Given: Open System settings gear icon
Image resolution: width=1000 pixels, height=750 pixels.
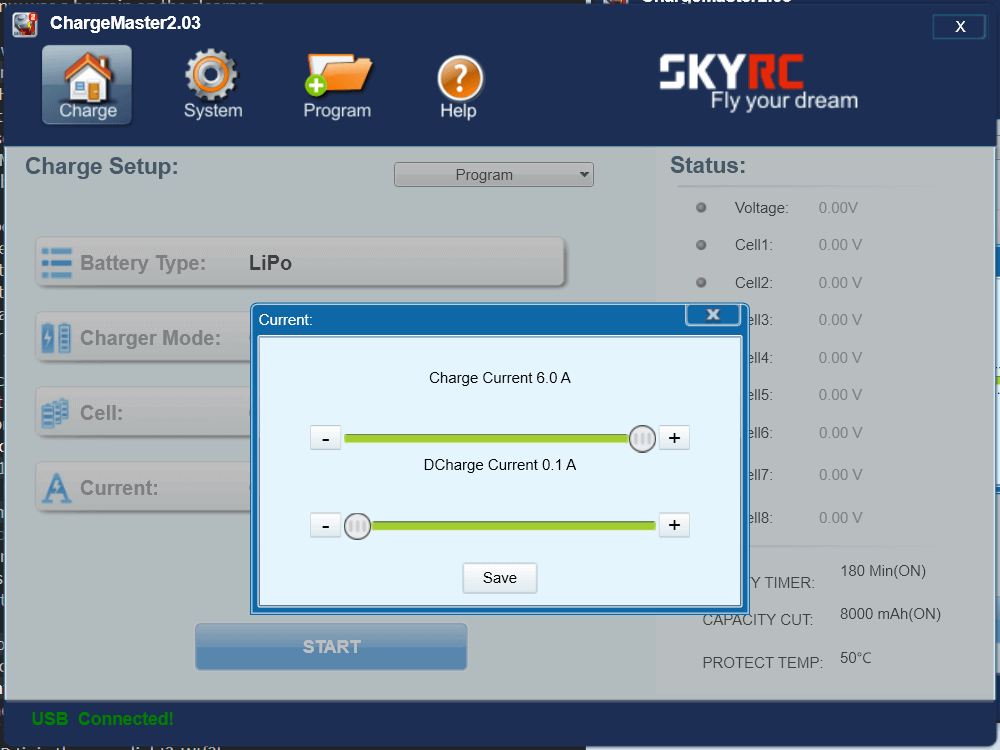Looking at the screenshot, I should pyautogui.click(x=212, y=77).
